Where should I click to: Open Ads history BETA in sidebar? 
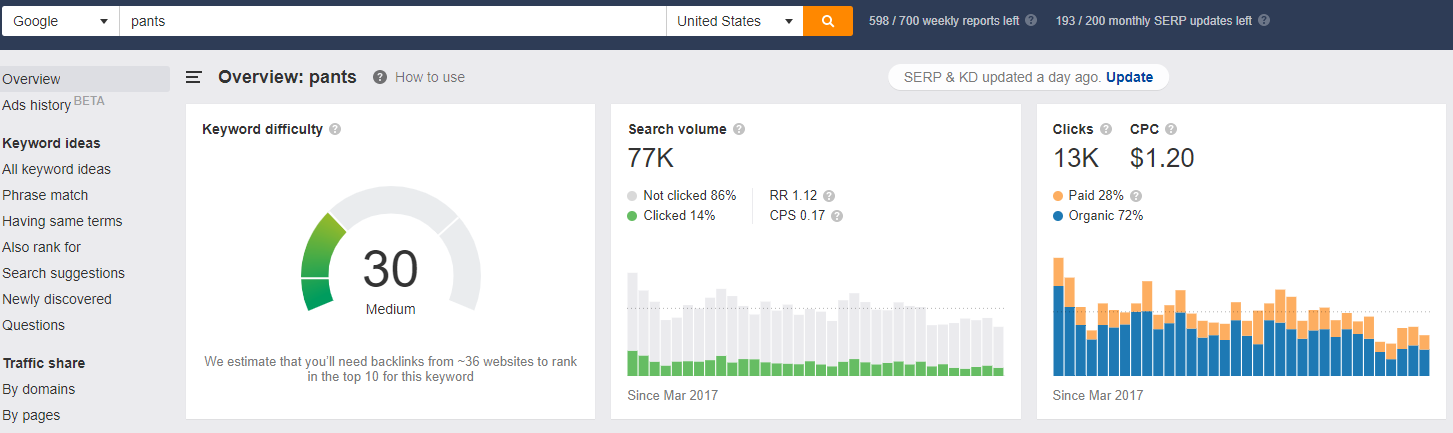point(53,104)
